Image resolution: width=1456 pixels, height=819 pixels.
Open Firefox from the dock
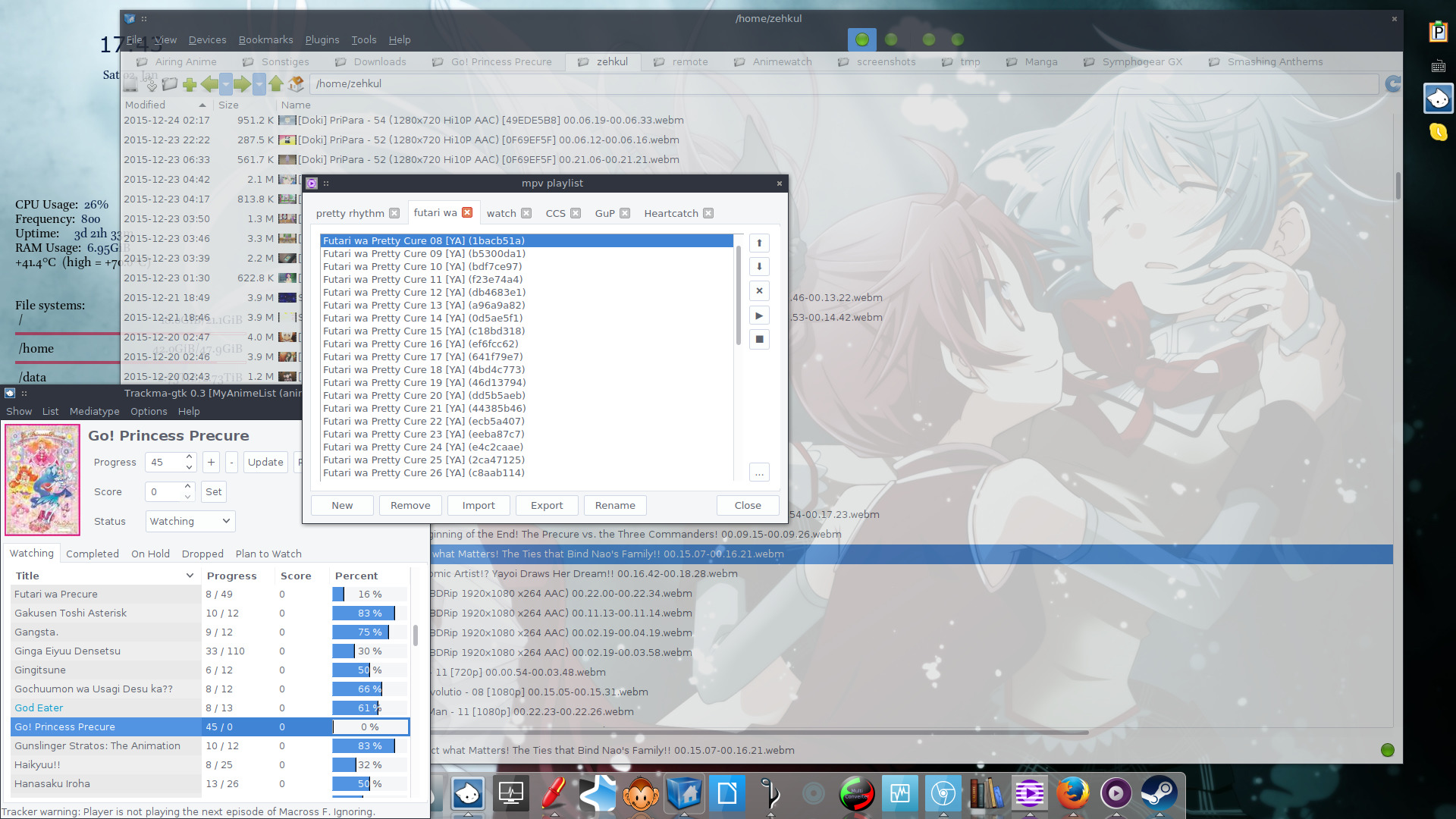1072,794
